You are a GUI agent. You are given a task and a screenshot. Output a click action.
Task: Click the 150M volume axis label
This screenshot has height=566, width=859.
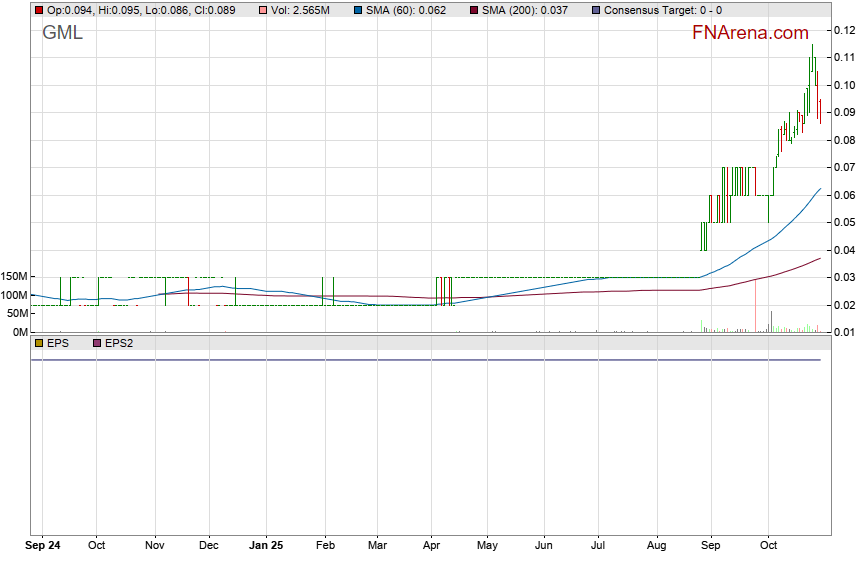pos(13,277)
